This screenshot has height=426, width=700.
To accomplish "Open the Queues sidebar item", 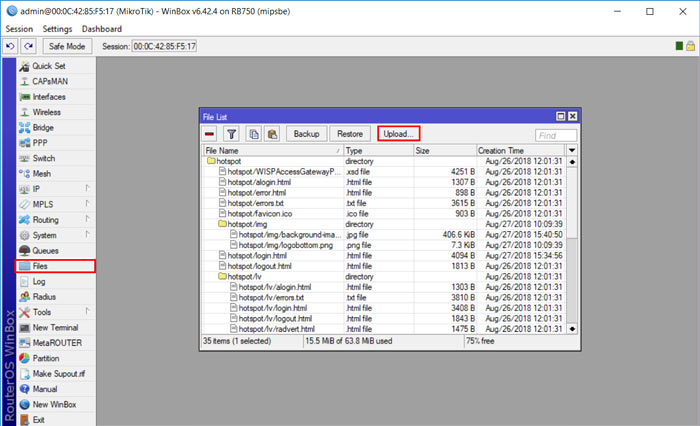I will click(46, 251).
